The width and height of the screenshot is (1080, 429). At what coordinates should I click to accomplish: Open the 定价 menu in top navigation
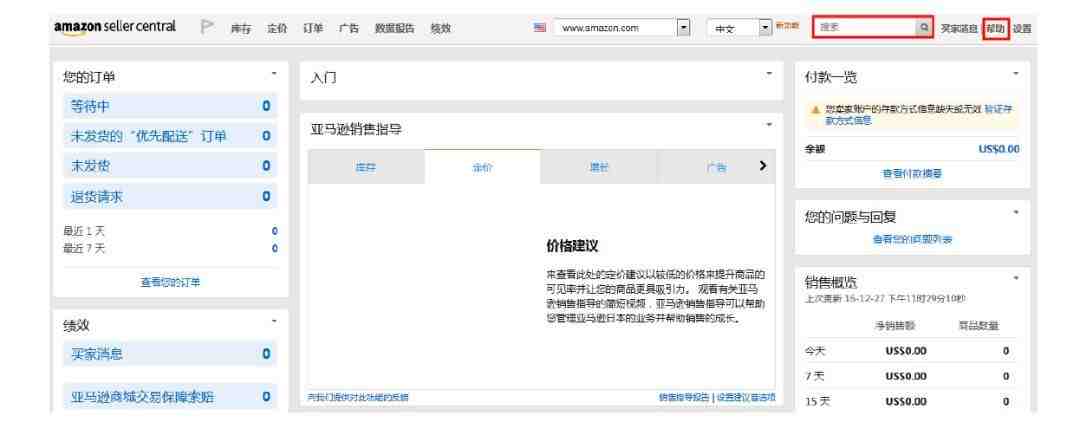click(x=277, y=28)
